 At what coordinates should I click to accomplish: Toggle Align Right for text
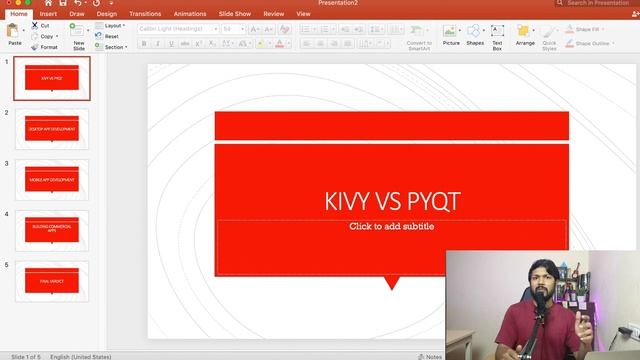point(334,43)
